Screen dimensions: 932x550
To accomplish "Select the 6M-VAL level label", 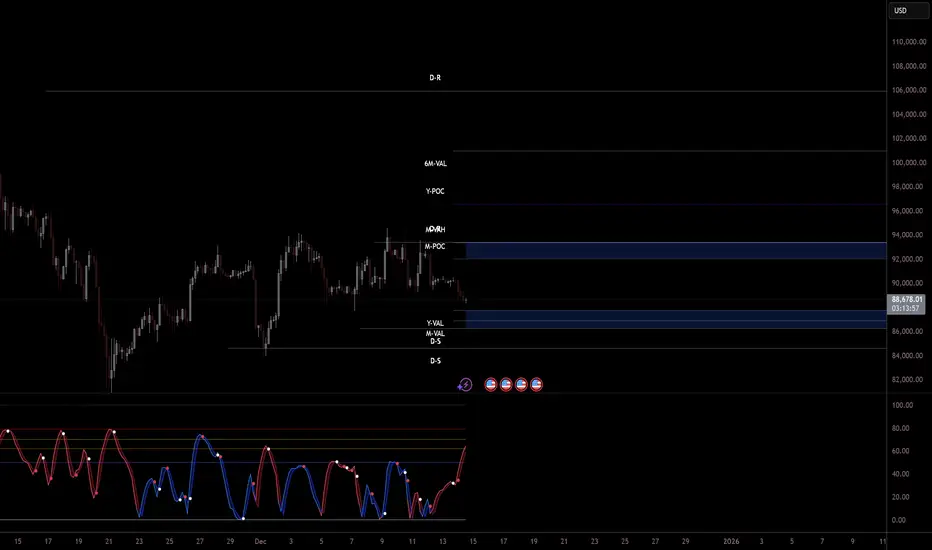I will [435, 164].
